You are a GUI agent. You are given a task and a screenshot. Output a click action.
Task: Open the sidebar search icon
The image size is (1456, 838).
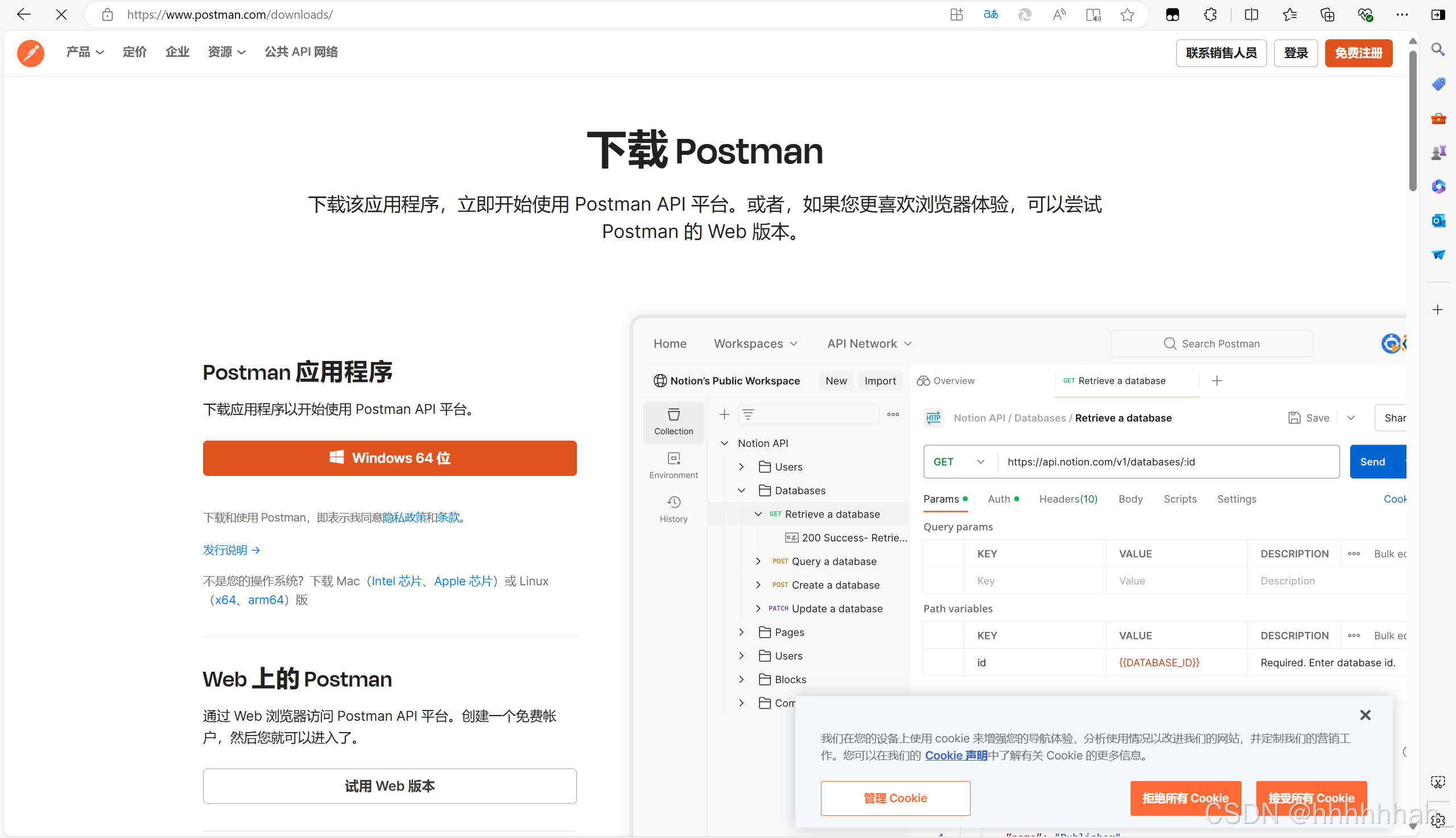pos(1438,50)
